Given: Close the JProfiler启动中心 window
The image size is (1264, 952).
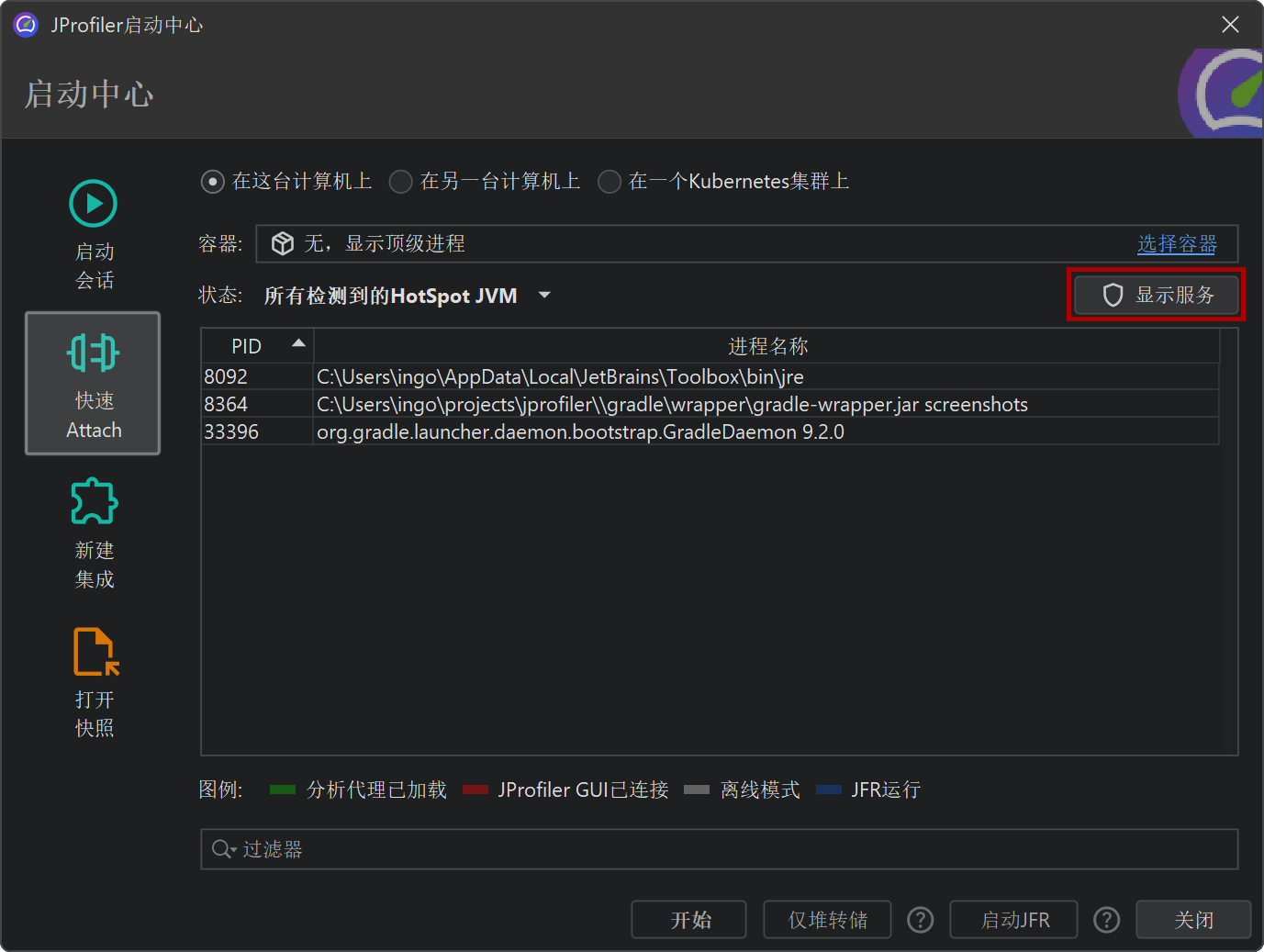Looking at the screenshot, I should pyautogui.click(x=1230, y=25).
